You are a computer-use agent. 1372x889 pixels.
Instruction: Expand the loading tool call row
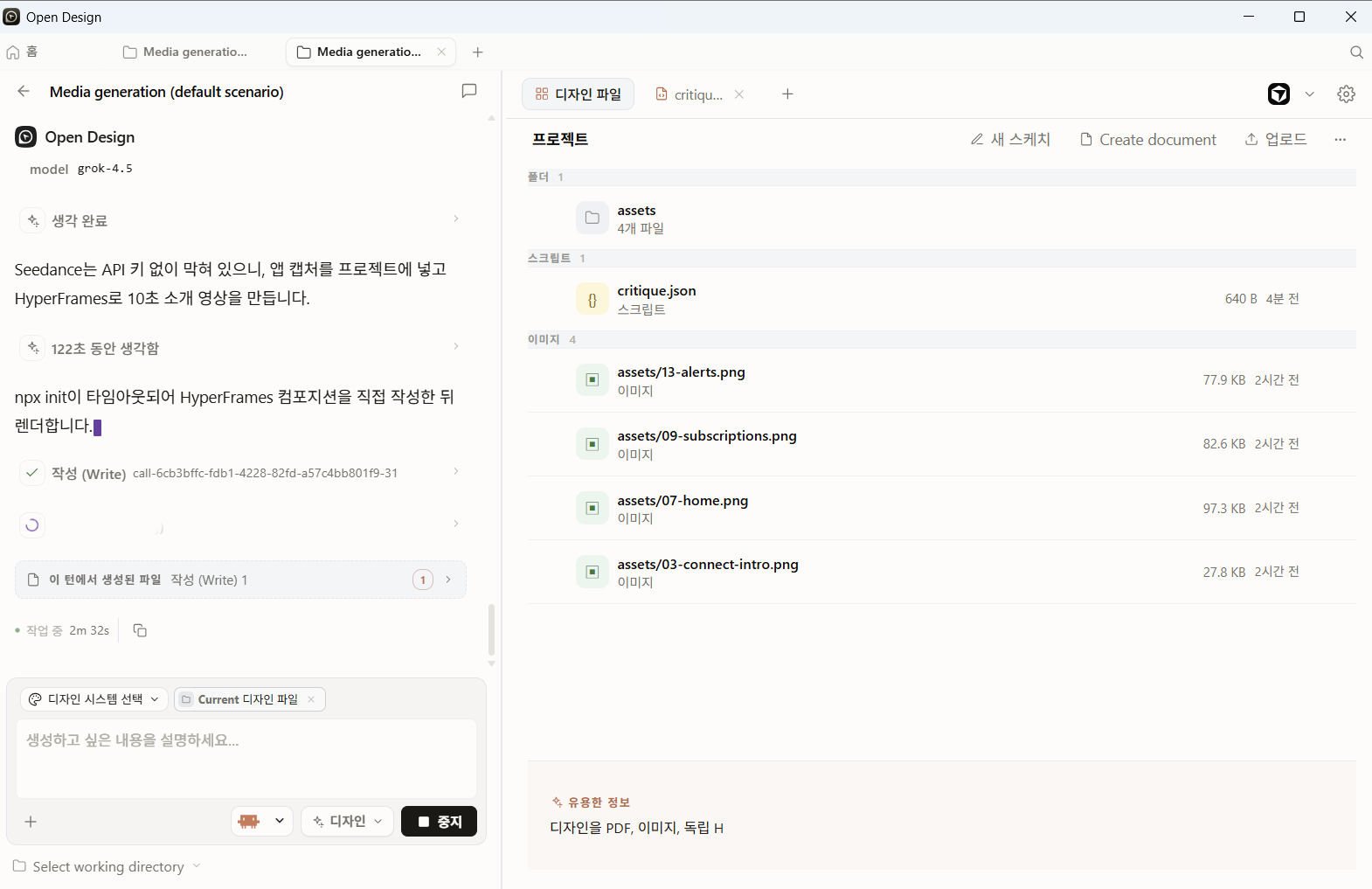click(240, 524)
